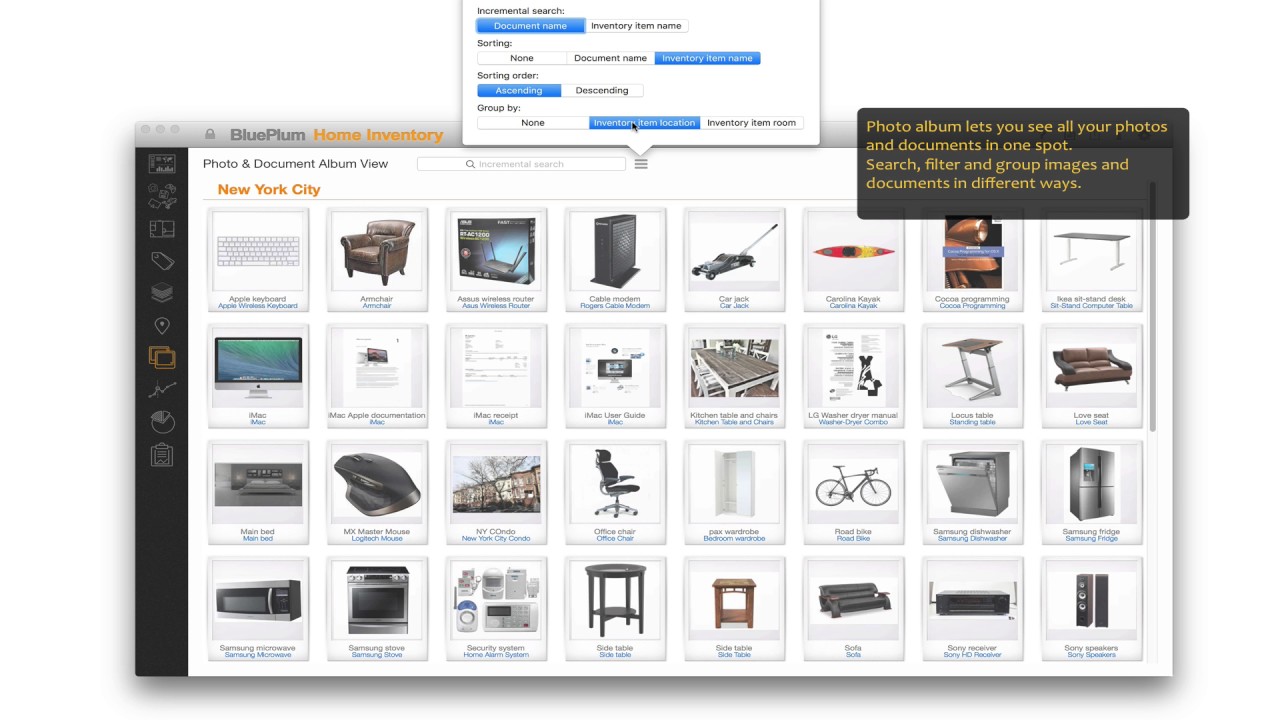The image size is (1280, 720).
Task: Open the Road bike photo thumbnail
Action: [x=853, y=486]
